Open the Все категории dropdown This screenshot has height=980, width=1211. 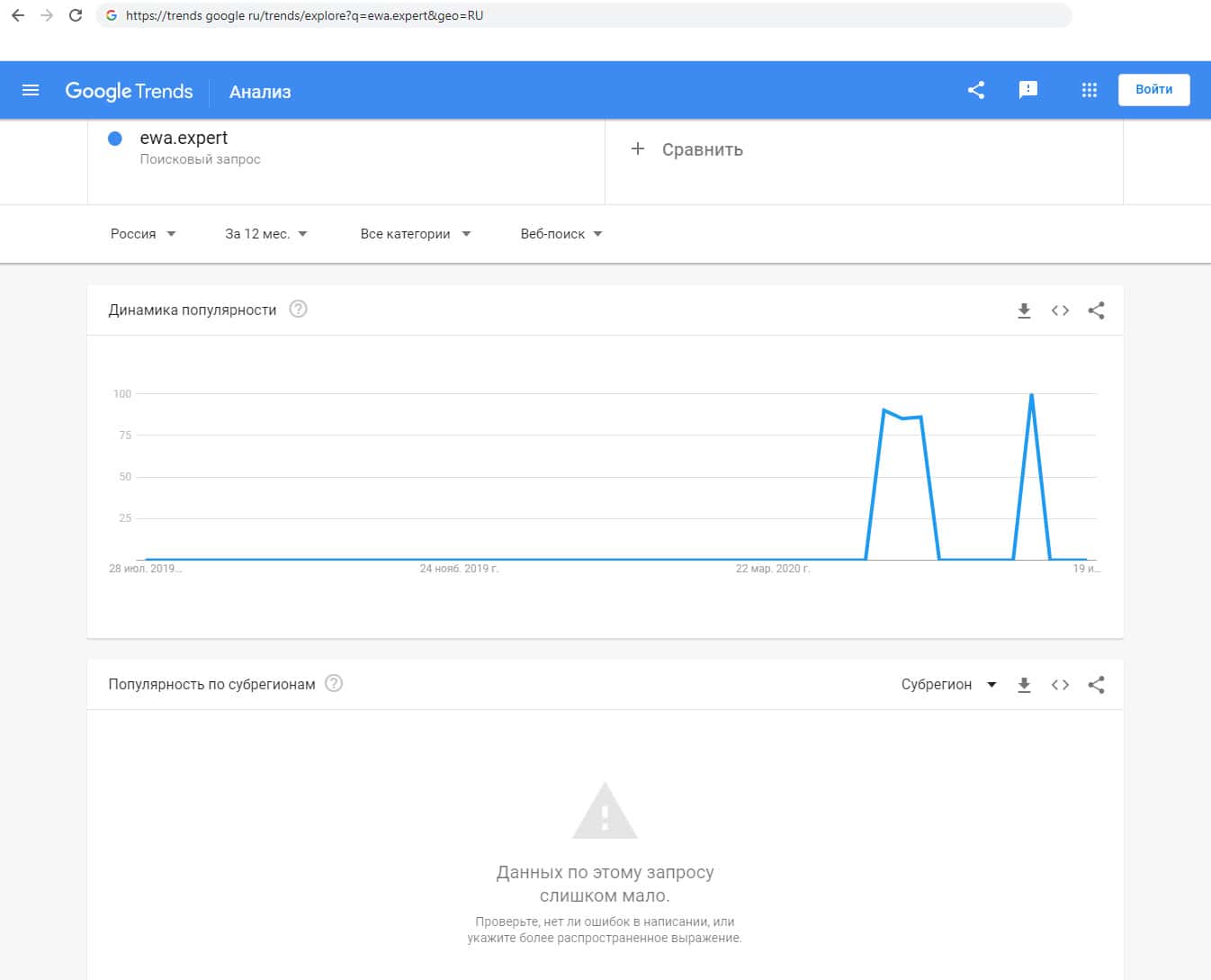coord(416,234)
